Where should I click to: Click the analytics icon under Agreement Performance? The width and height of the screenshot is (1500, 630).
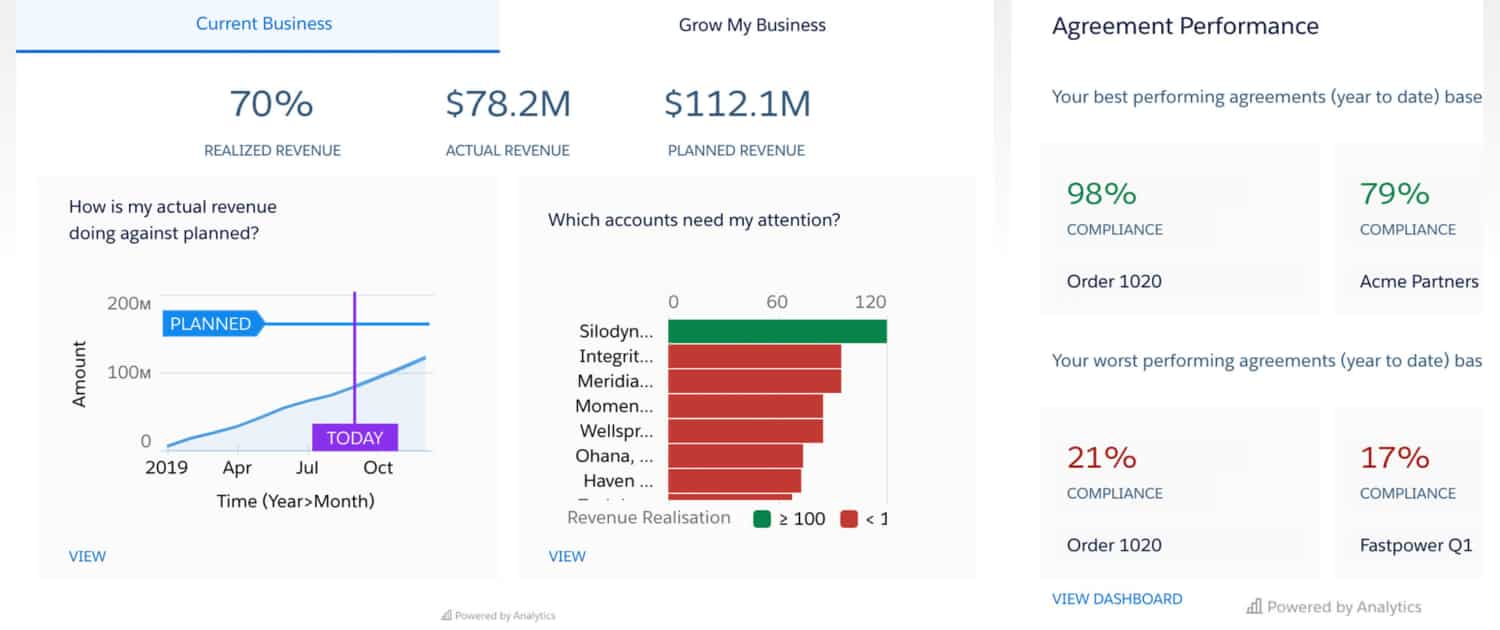[1254, 607]
